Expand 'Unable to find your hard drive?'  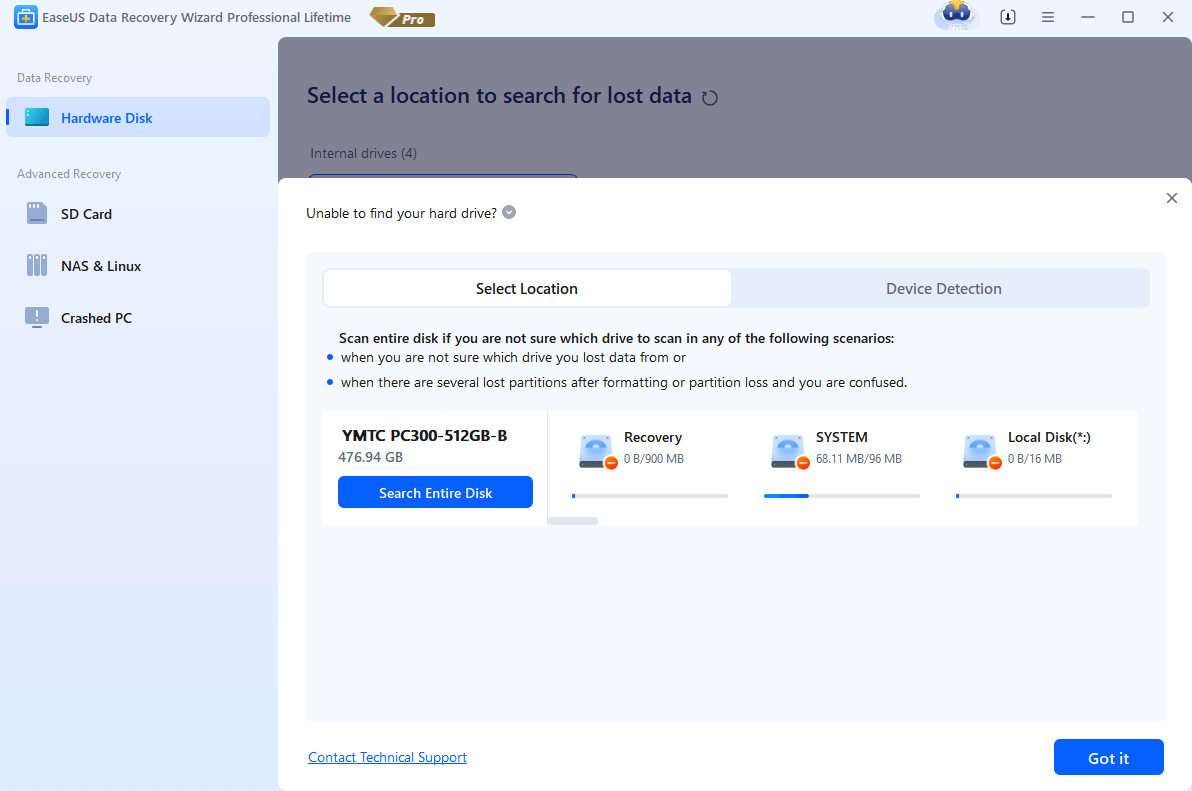tap(508, 212)
